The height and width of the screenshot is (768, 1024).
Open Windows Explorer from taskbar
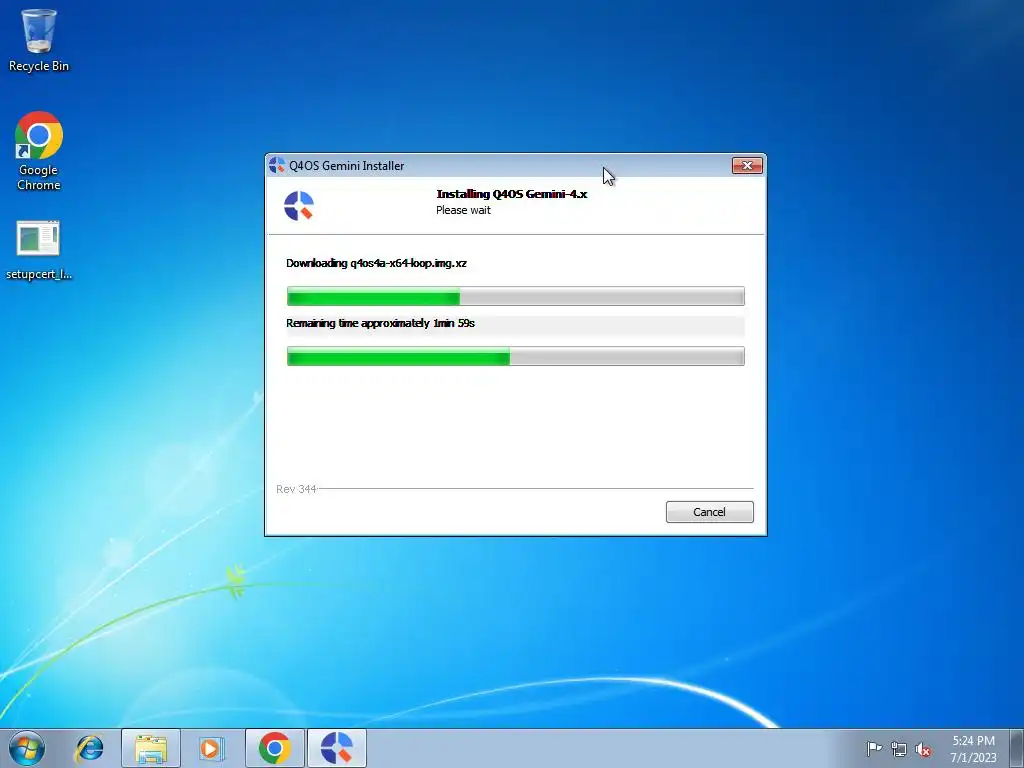click(x=151, y=748)
